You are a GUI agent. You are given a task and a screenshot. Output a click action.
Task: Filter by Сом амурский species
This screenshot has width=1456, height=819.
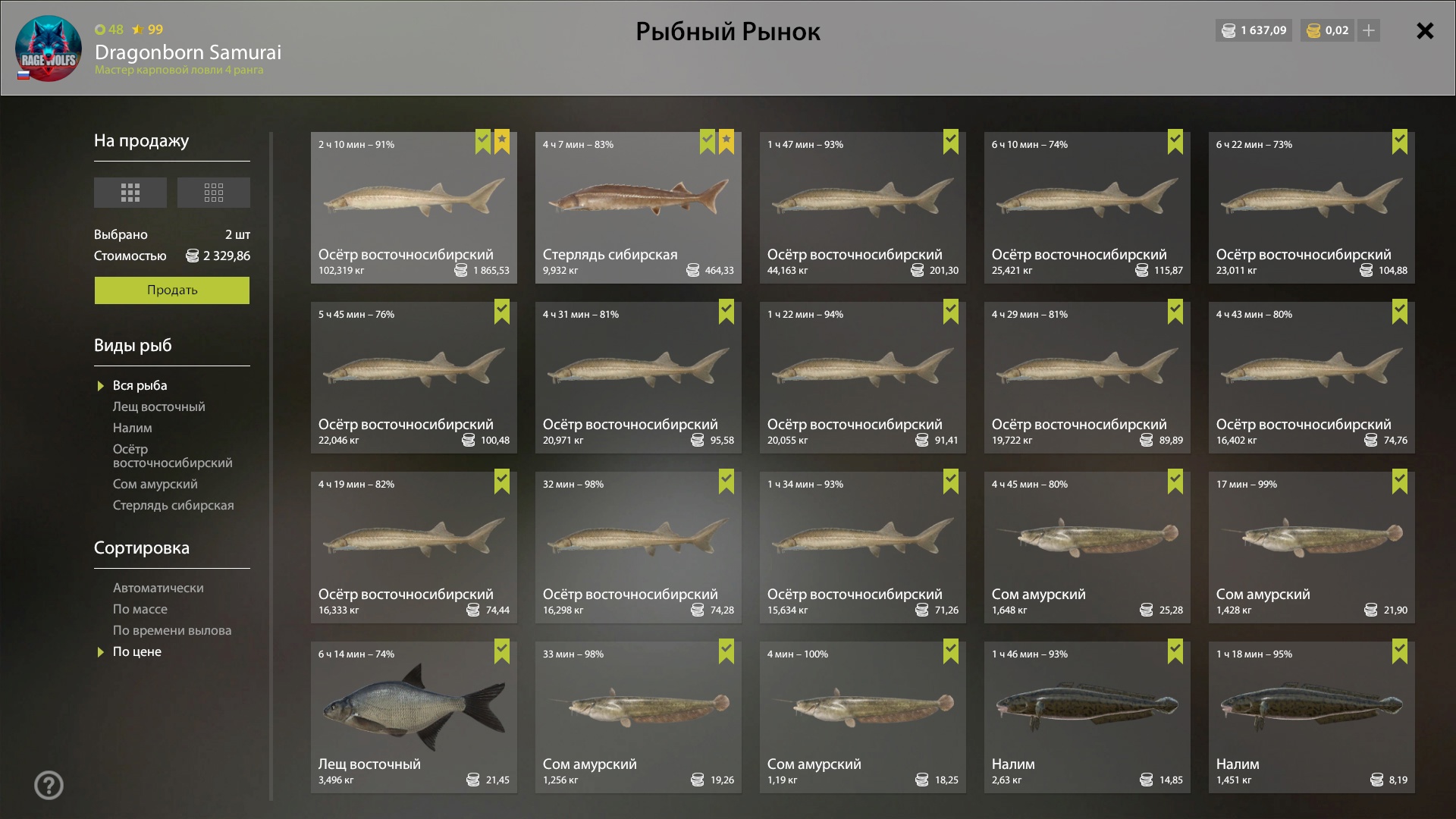point(155,484)
